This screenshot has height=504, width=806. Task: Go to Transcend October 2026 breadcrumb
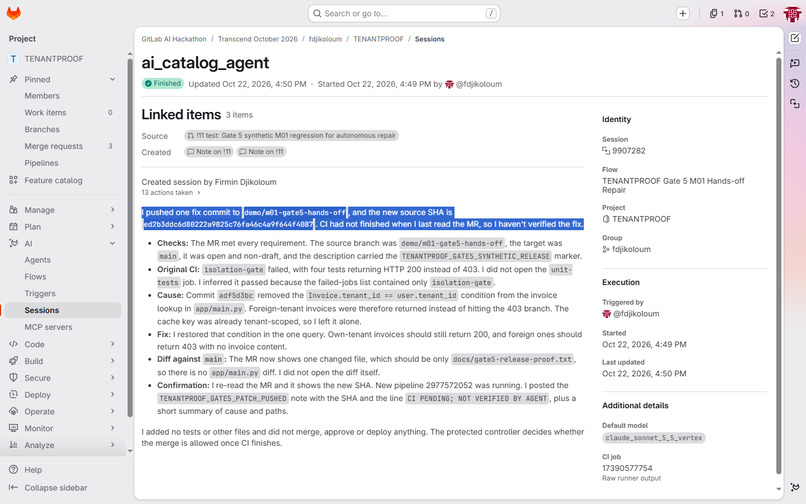pos(258,39)
